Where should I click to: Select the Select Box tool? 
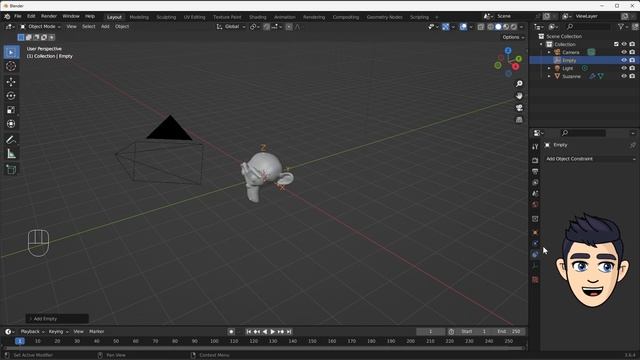coord(11,52)
